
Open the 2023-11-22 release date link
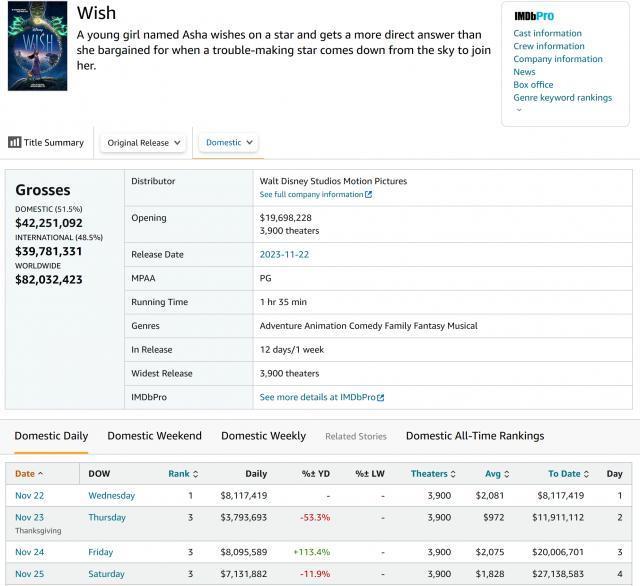[x=283, y=255]
